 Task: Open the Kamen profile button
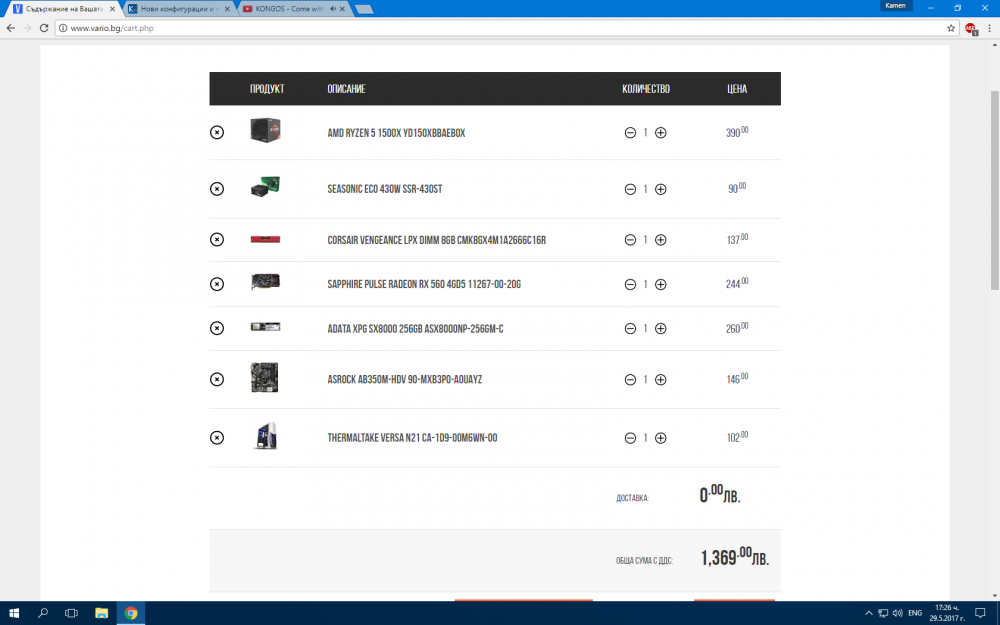point(895,6)
